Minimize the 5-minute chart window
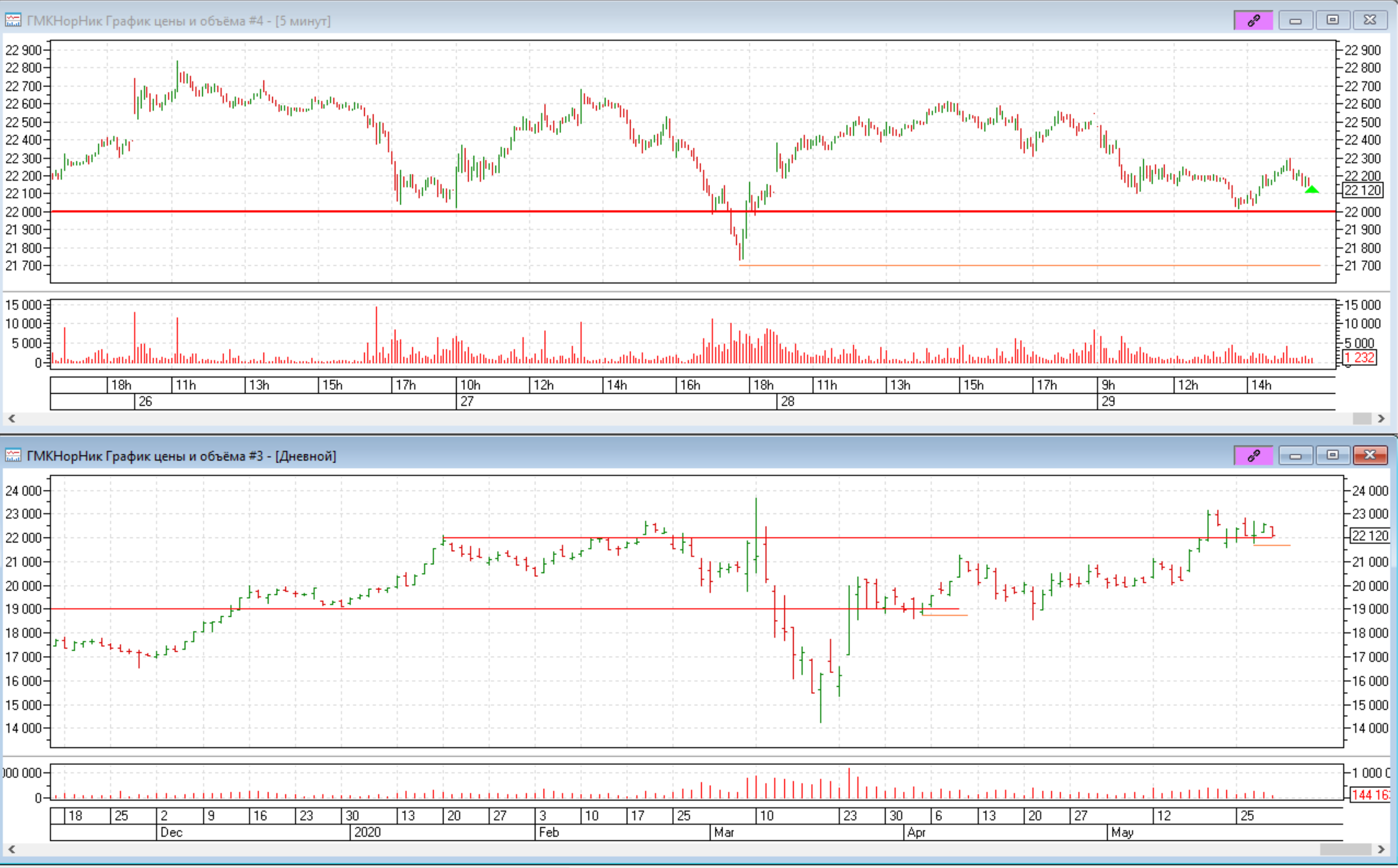The image size is (1398, 868). [x=1295, y=20]
